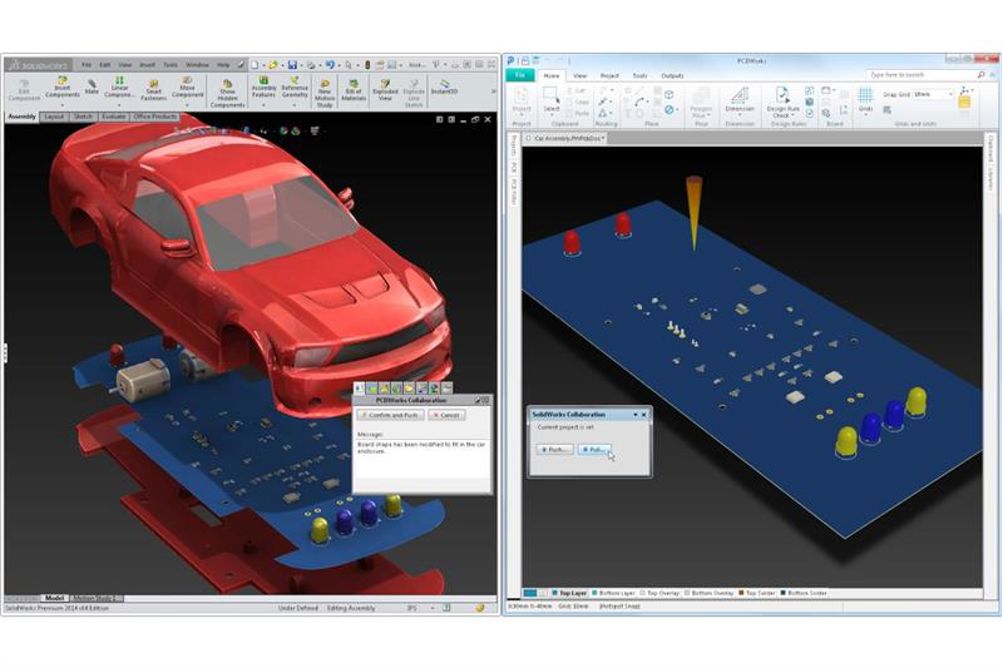The width and height of the screenshot is (1002, 668).
Task: Click the PCBWorks save quick-access icon
Action: tap(525, 61)
